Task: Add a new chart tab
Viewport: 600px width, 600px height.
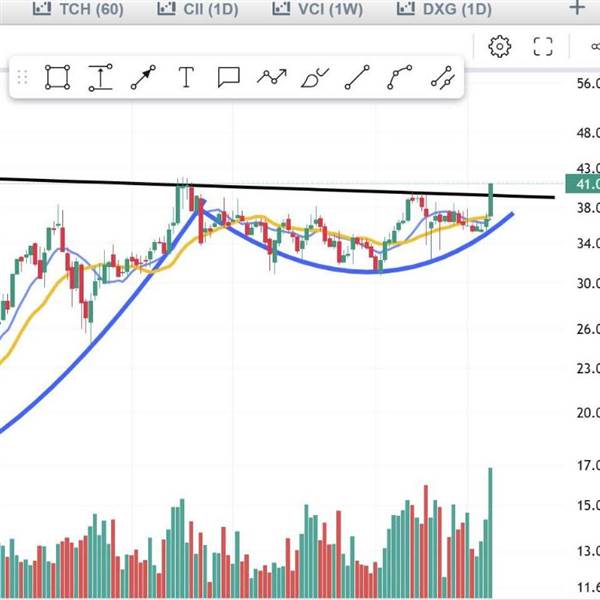Action: point(577,8)
